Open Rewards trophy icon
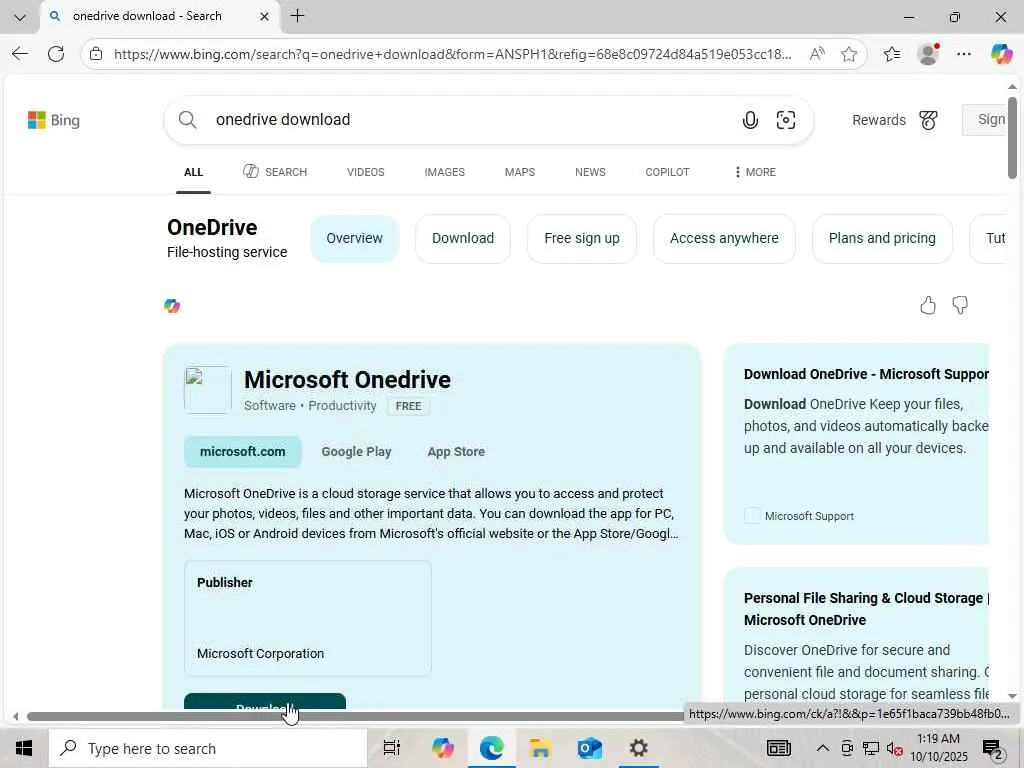1024x768 pixels. pyautogui.click(x=928, y=120)
